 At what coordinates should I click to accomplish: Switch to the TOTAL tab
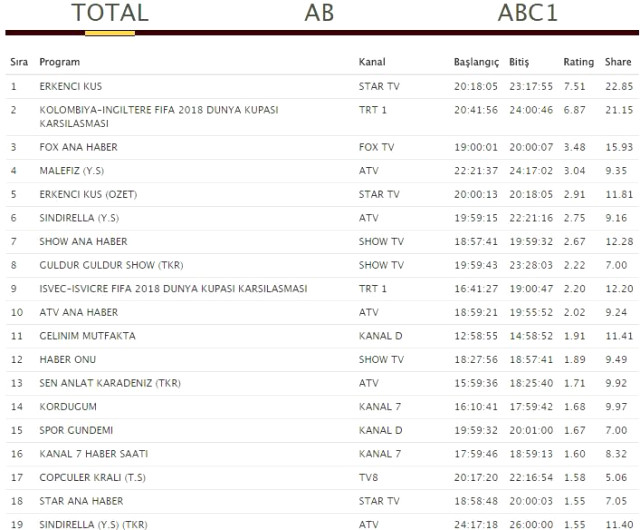pyautogui.click(x=110, y=13)
